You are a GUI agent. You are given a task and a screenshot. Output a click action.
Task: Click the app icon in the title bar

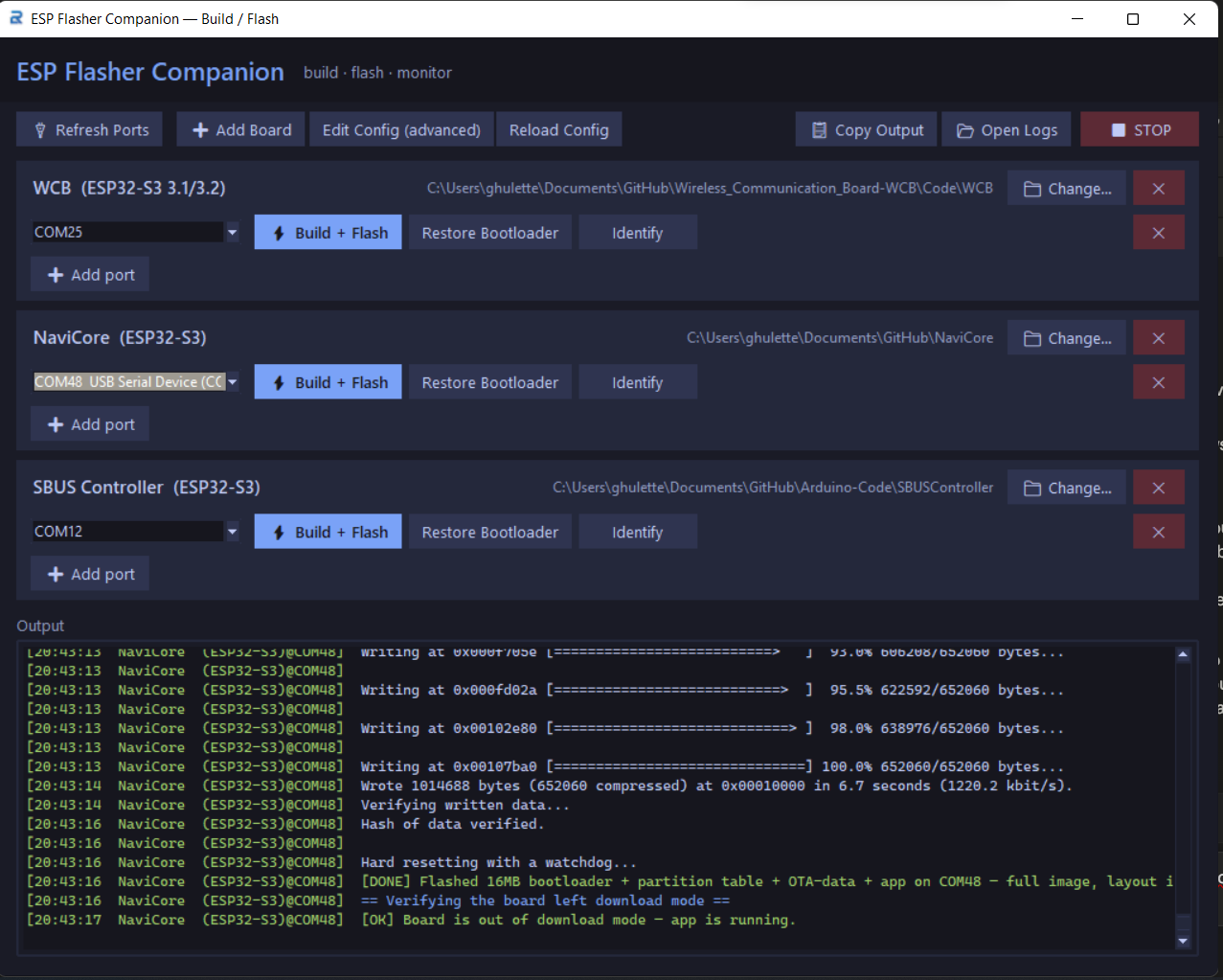[16, 18]
